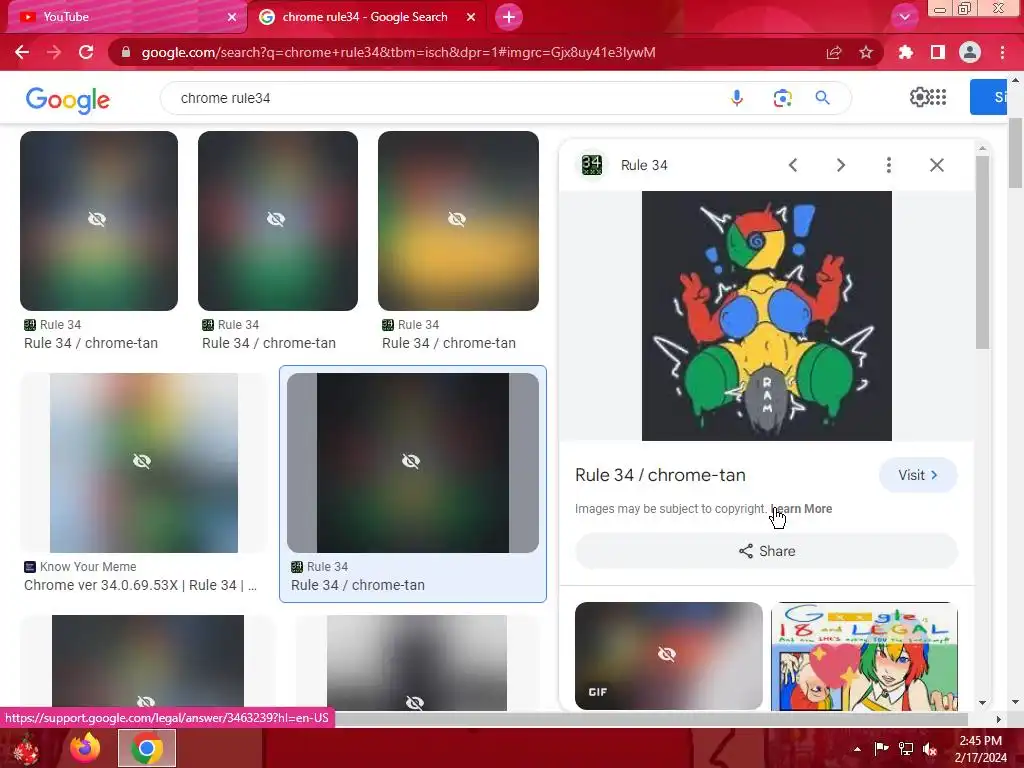Open the Google apps grid
Viewport: 1024px width, 768px height.
[938, 97]
